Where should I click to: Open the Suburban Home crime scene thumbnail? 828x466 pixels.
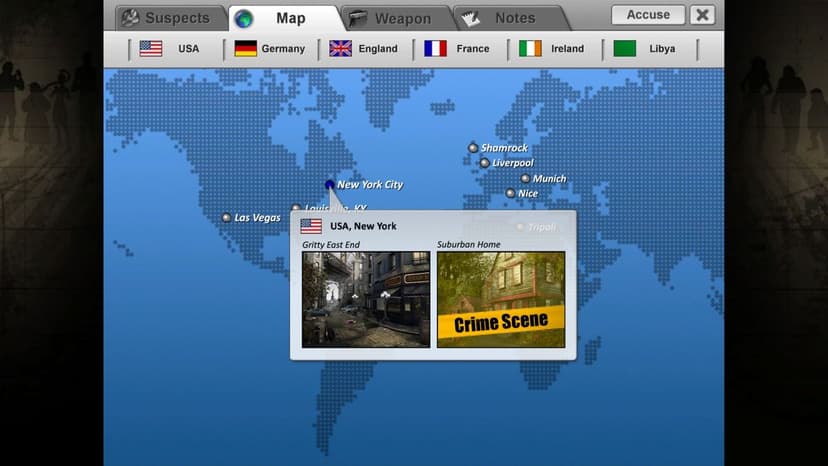point(501,300)
